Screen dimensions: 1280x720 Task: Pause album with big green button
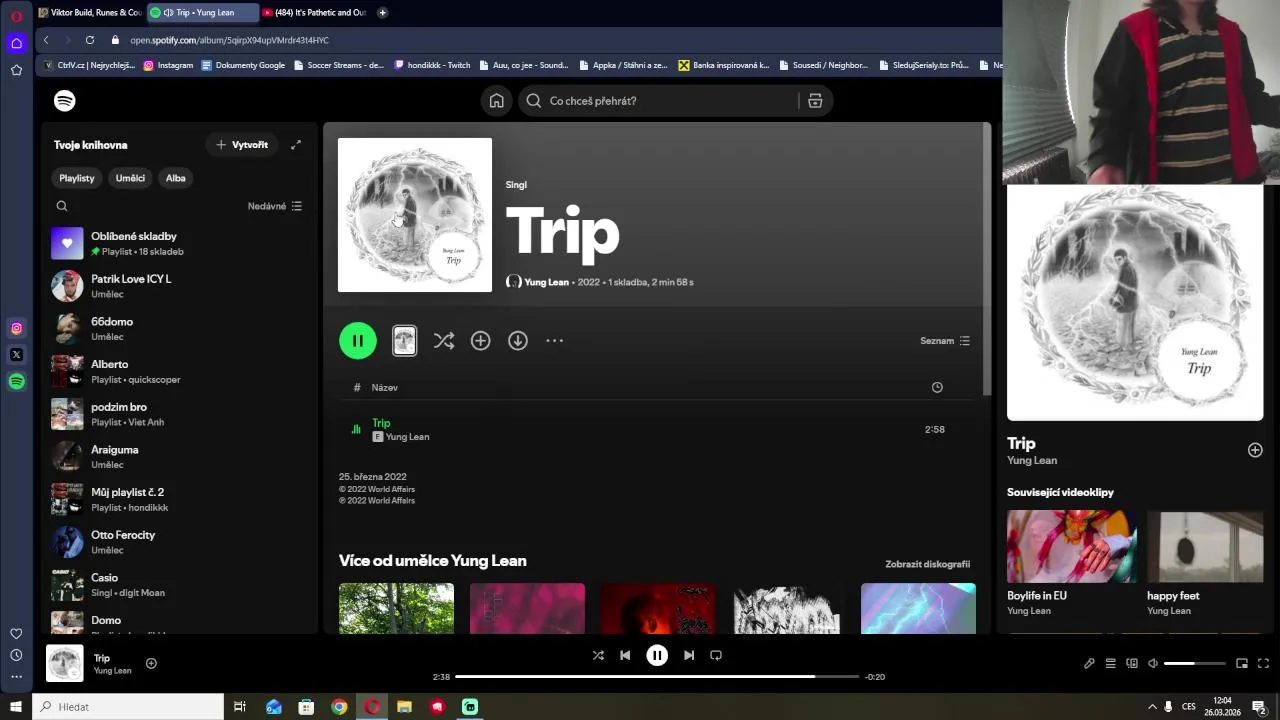pyautogui.click(x=358, y=341)
